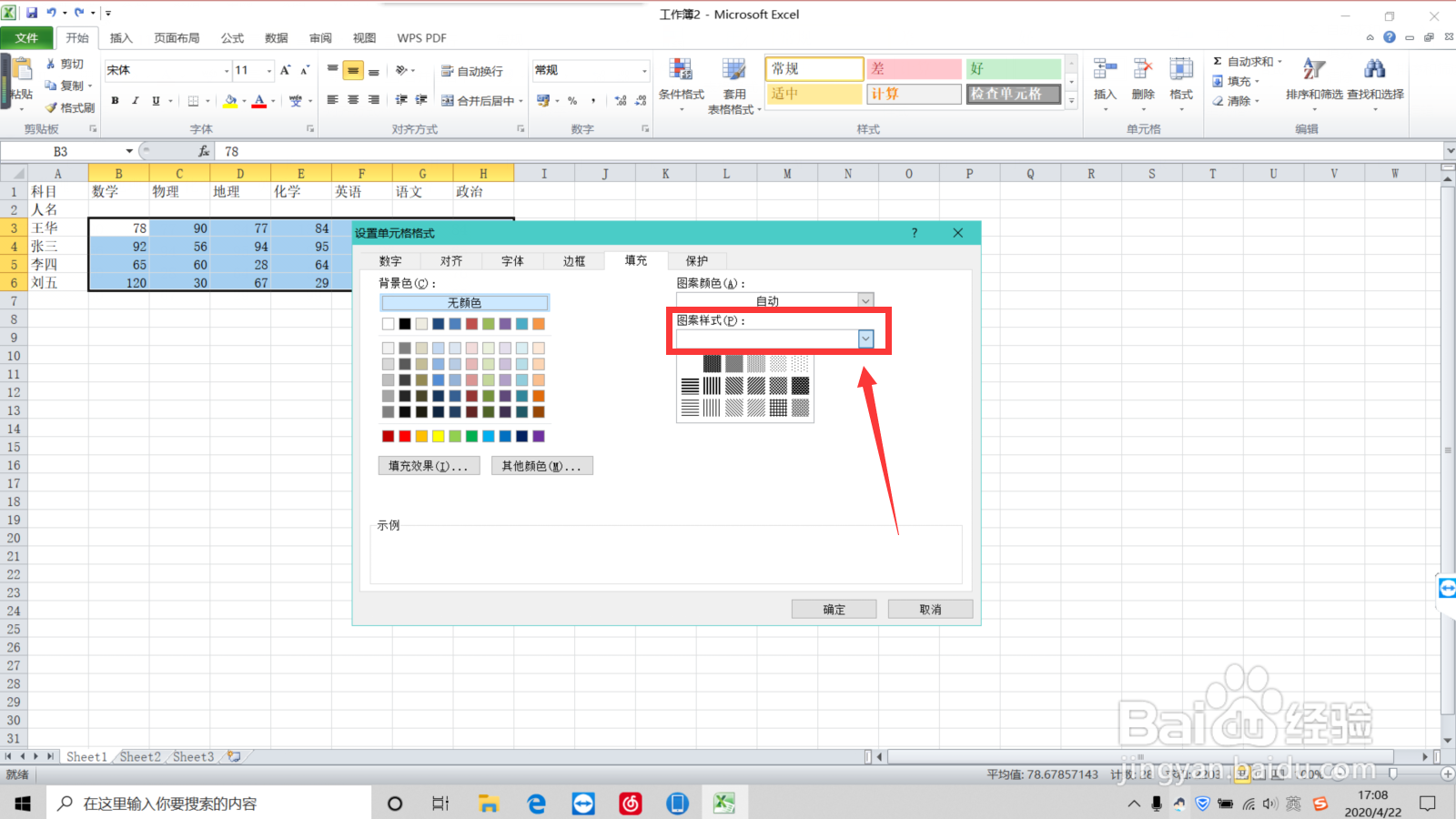Toggle Italic formatting in the ribbon
This screenshot has height=819, width=1456.
(x=136, y=101)
